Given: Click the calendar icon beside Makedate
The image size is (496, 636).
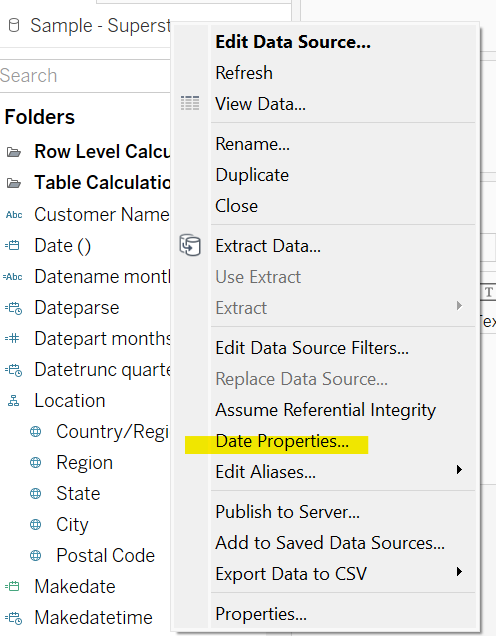Looking at the screenshot, I should [13, 587].
